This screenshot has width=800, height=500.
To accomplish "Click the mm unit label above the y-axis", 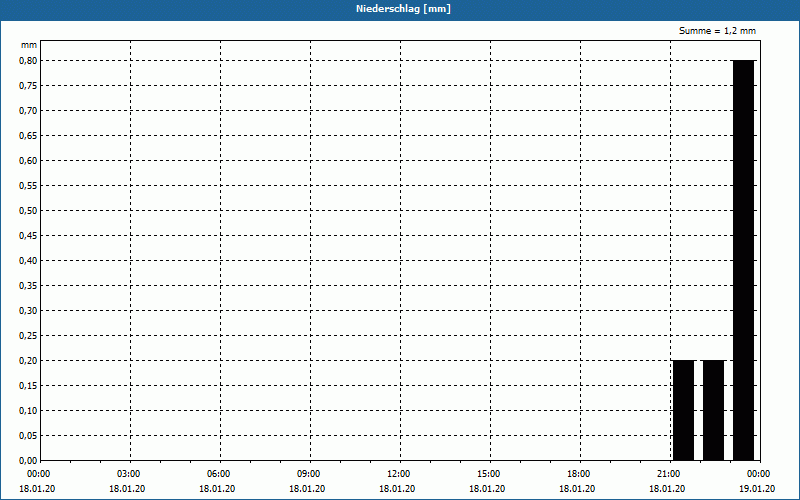I will pos(29,45).
